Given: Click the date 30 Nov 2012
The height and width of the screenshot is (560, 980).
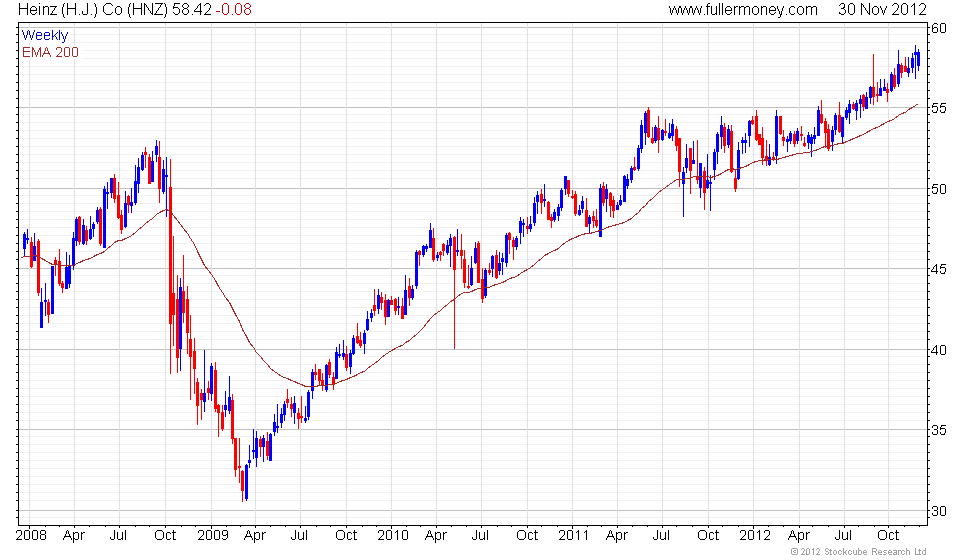Looking at the screenshot, I should tap(882, 9).
